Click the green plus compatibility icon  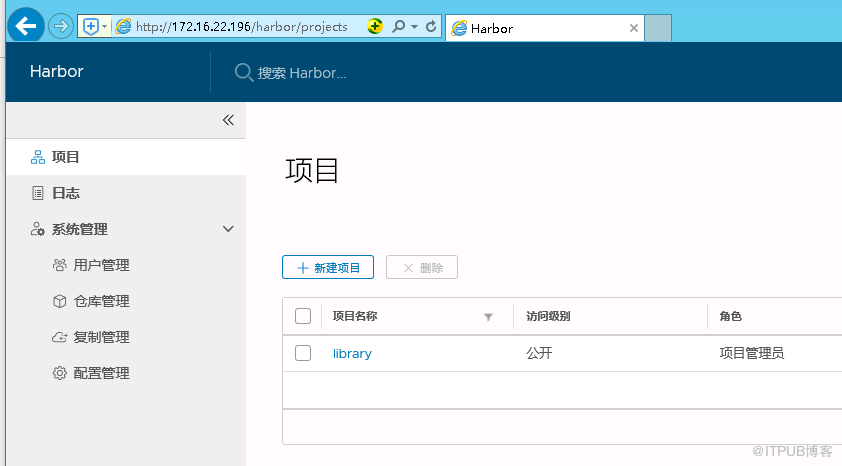375,26
